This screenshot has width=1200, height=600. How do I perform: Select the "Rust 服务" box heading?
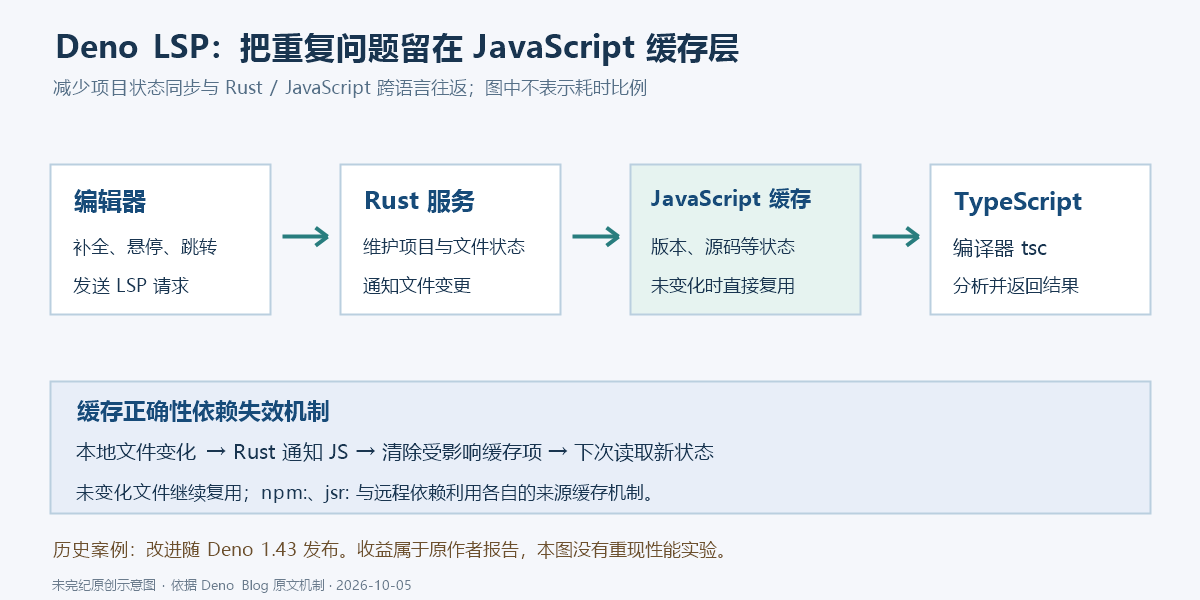tap(419, 201)
